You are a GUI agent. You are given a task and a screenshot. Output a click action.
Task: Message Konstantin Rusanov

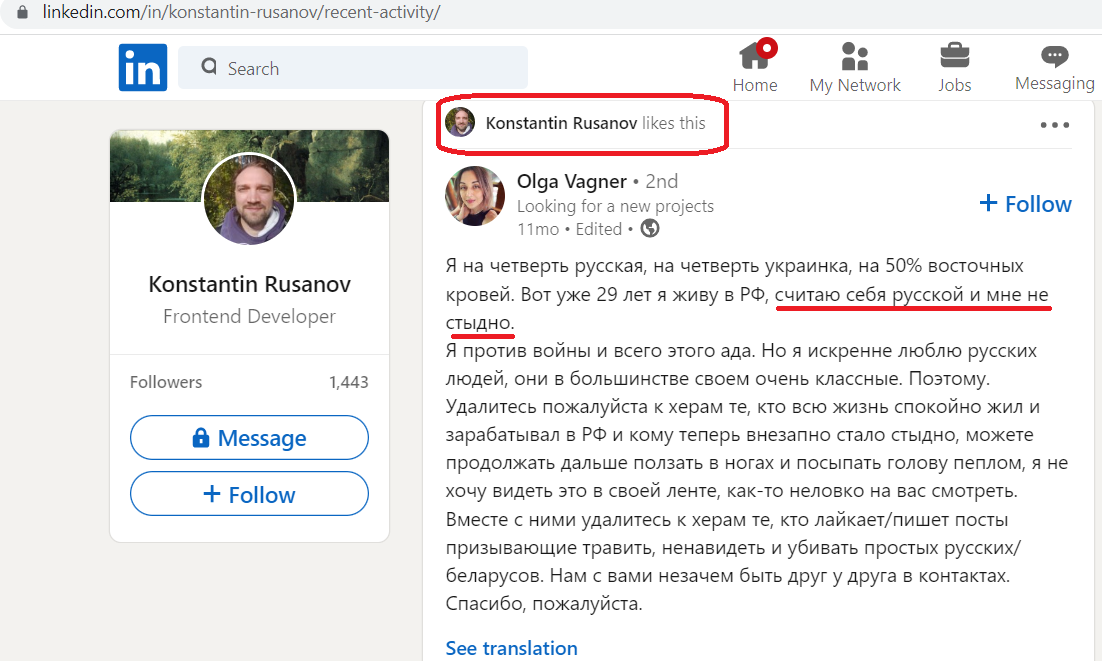pyautogui.click(x=249, y=438)
